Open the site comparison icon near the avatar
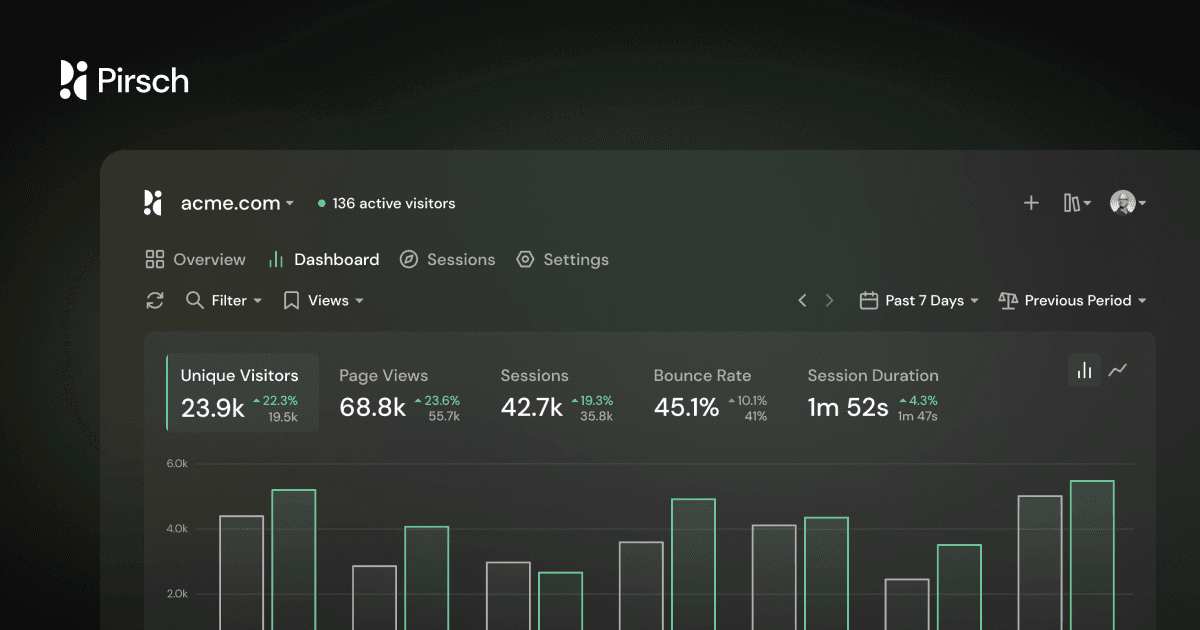The width and height of the screenshot is (1200, 630). click(1074, 202)
